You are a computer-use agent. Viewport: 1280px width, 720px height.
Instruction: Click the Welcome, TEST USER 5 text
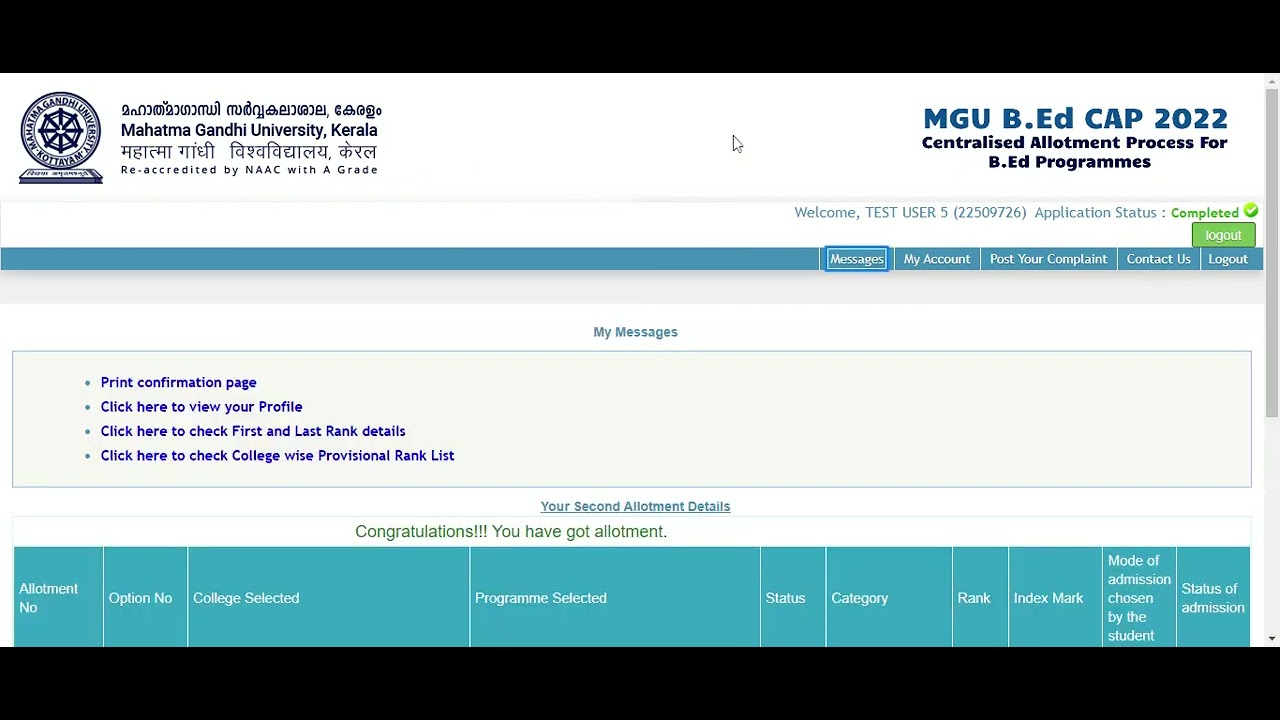(910, 212)
